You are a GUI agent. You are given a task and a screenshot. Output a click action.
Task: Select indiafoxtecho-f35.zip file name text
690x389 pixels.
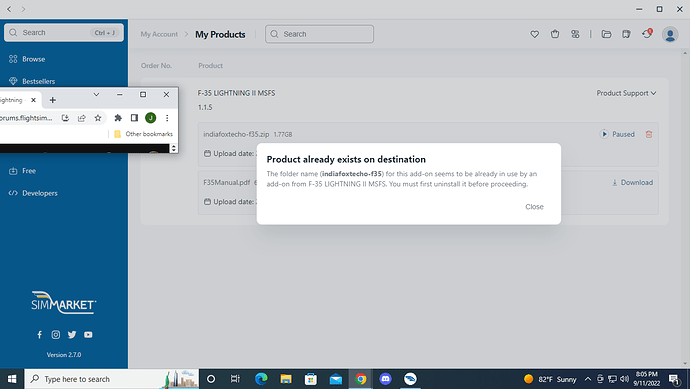(x=236, y=134)
